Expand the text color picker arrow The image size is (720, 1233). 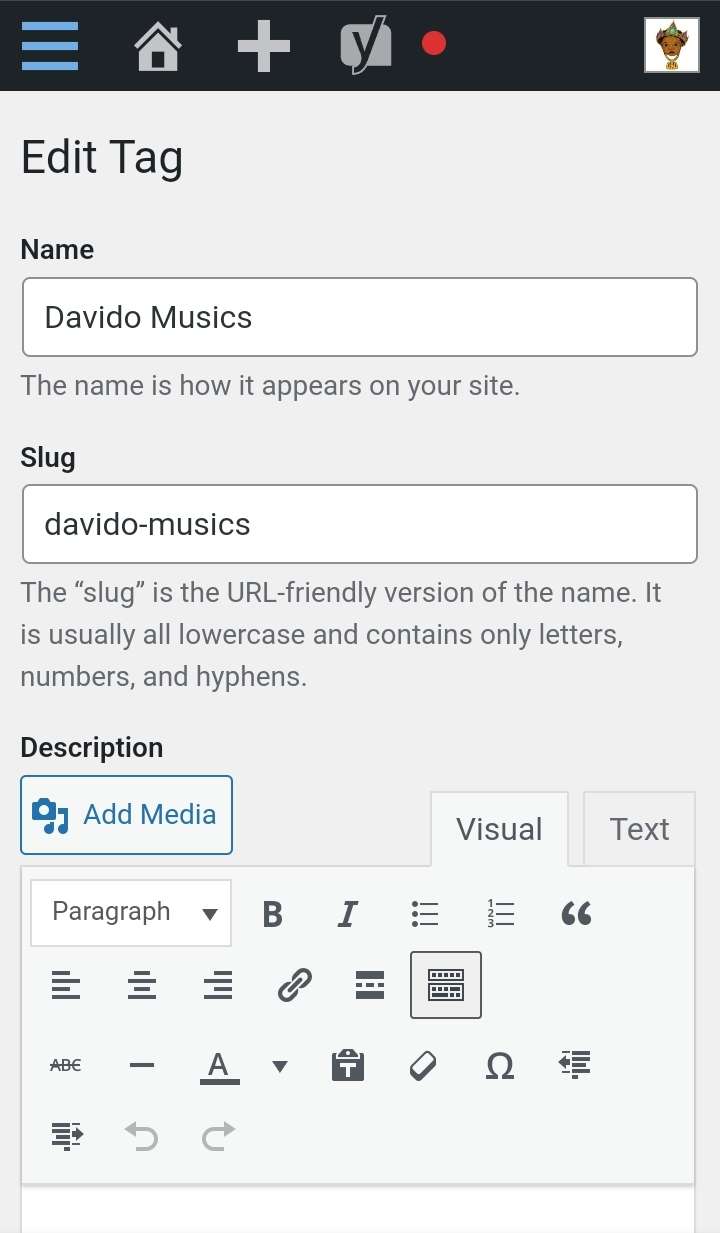point(280,1066)
